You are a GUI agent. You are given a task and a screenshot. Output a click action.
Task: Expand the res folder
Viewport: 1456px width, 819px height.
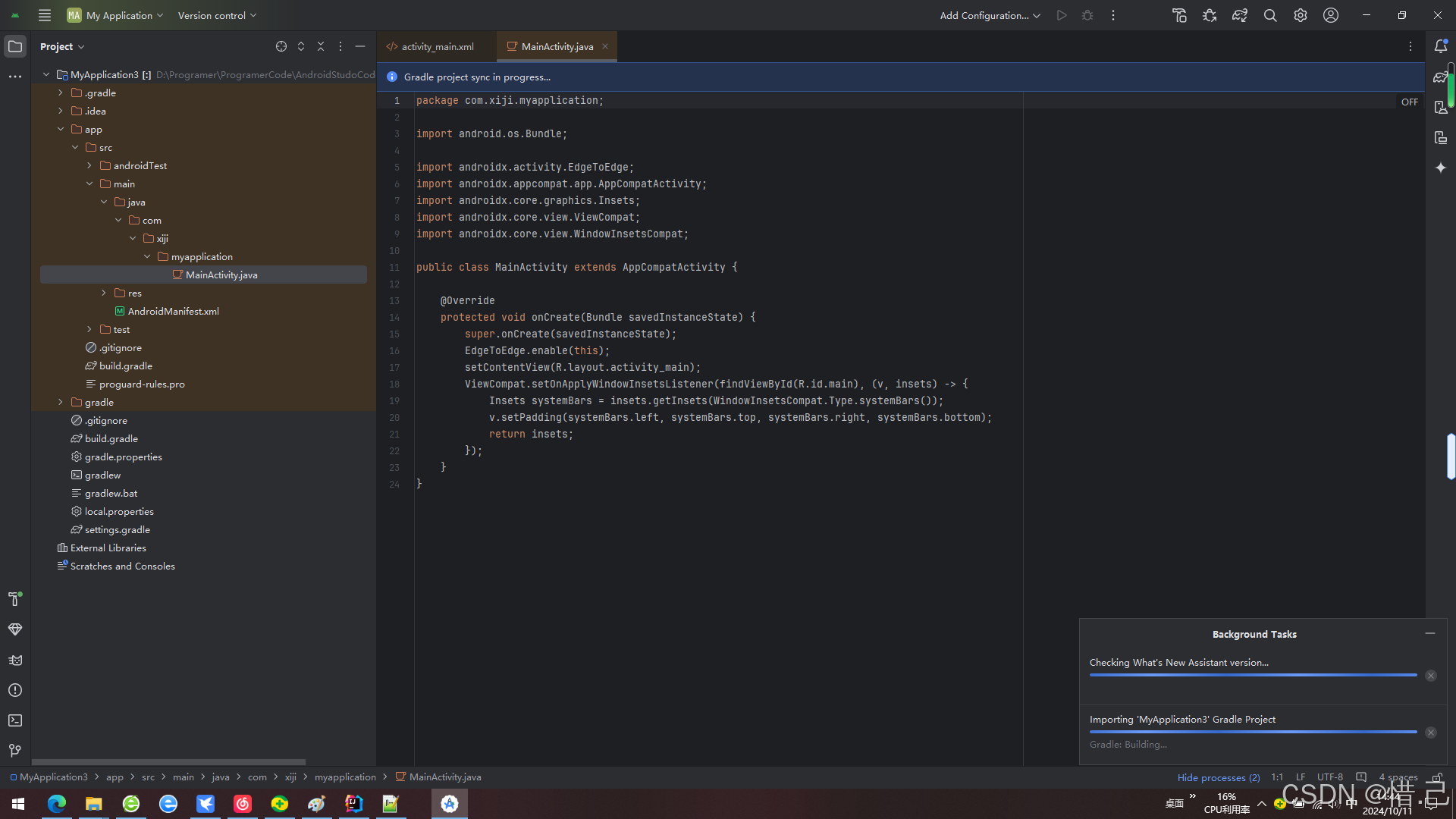click(x=104, y=293)
